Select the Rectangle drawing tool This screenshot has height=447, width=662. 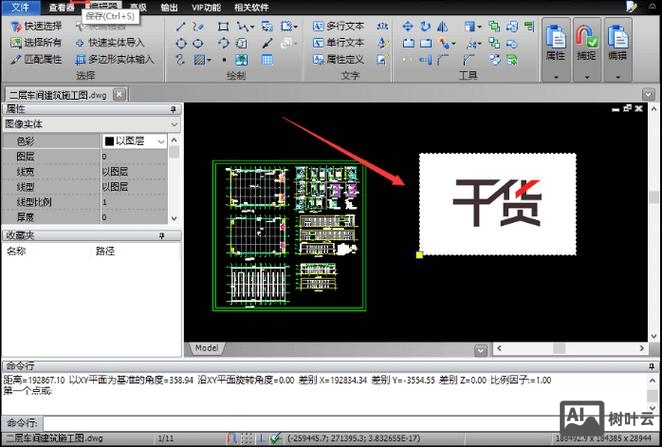[223, 27]
